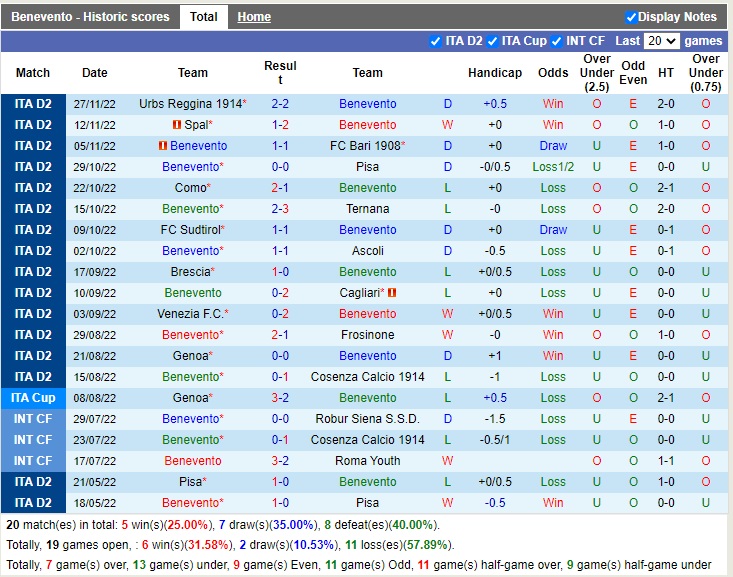The height and width of the screenshot is (577, 733).
Task: Click the +1 handicap on 21/08/22 row
Action: (495, 356)
